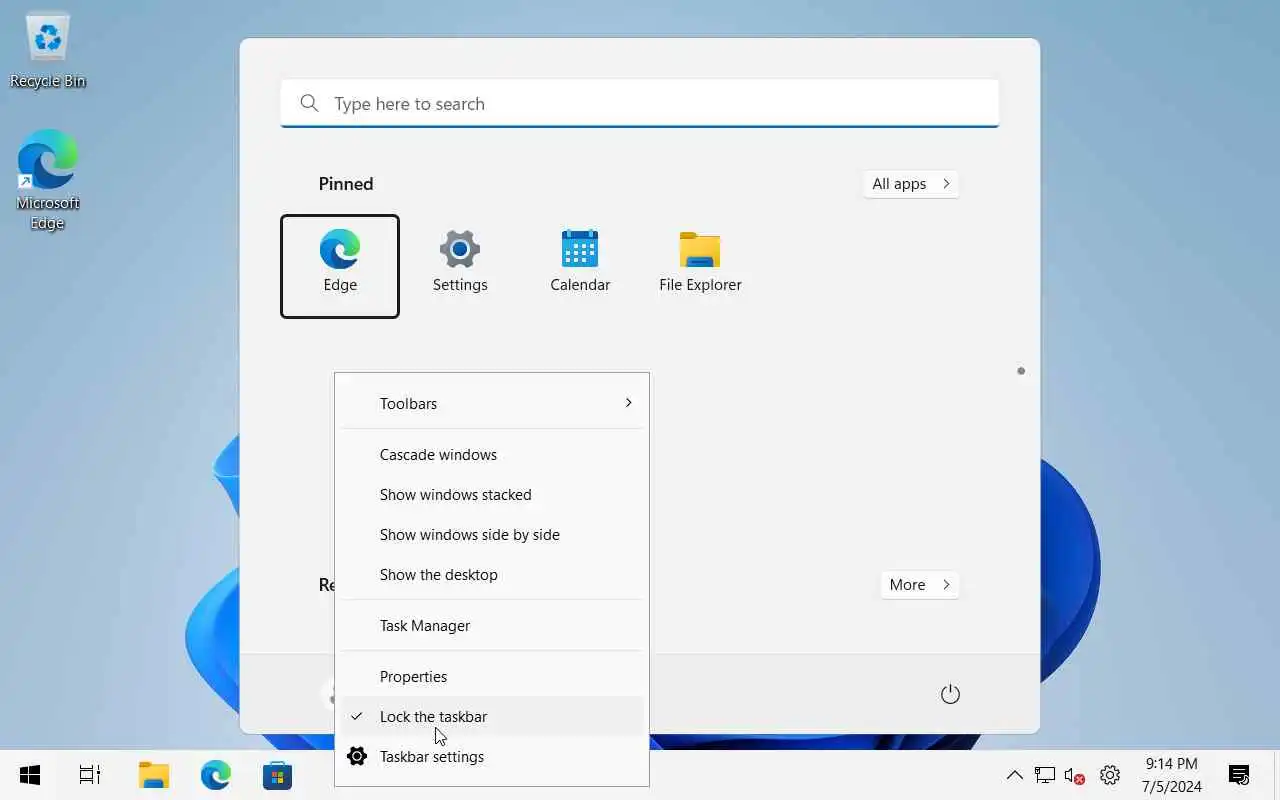Click the Start menu search field

pos(640,103)
